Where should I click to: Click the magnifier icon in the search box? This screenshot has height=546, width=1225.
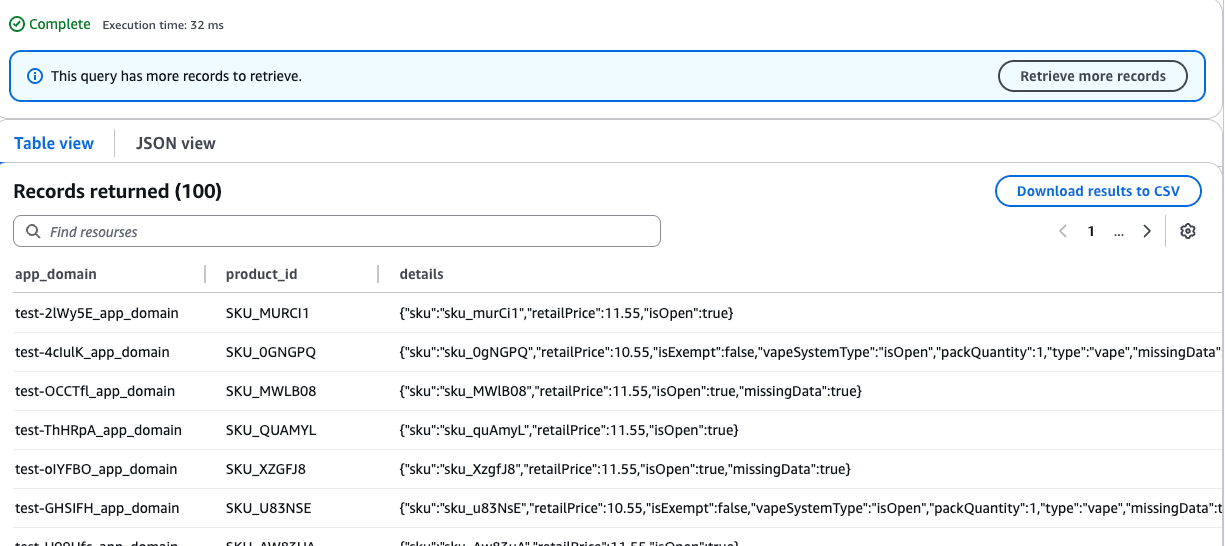[32, 232]
